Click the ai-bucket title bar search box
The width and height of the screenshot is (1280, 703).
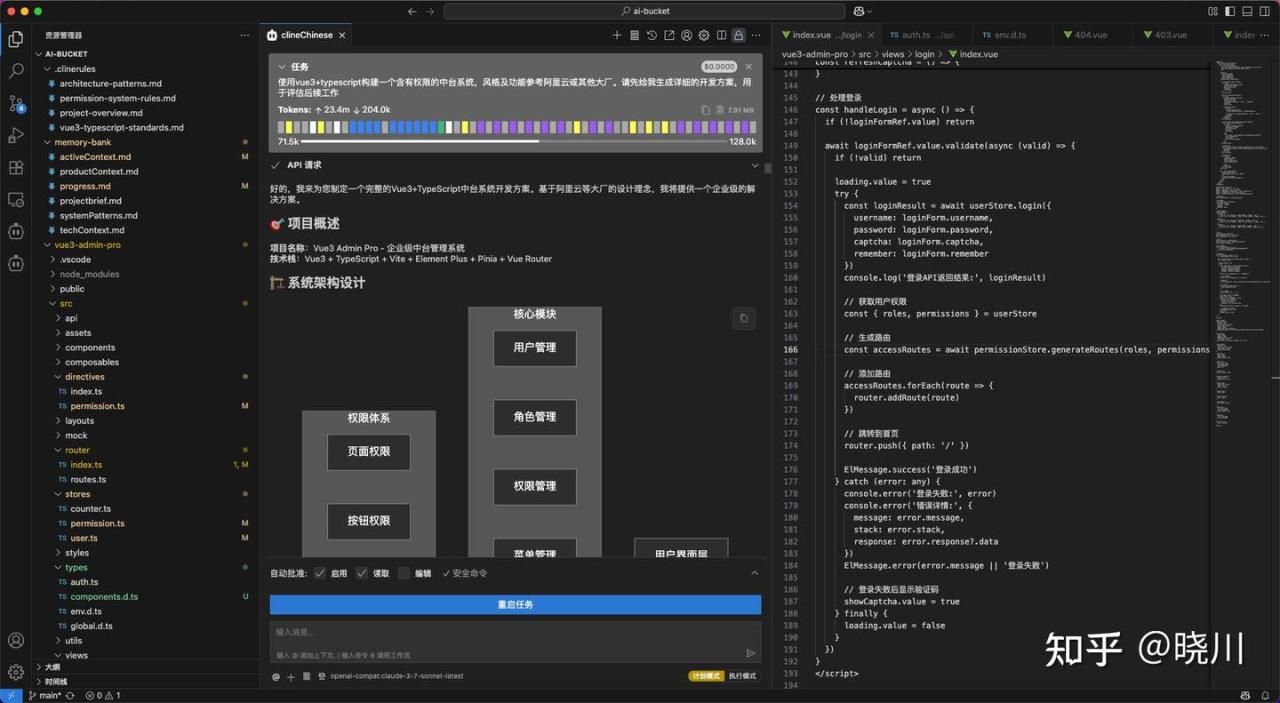[x=643, y=11]
